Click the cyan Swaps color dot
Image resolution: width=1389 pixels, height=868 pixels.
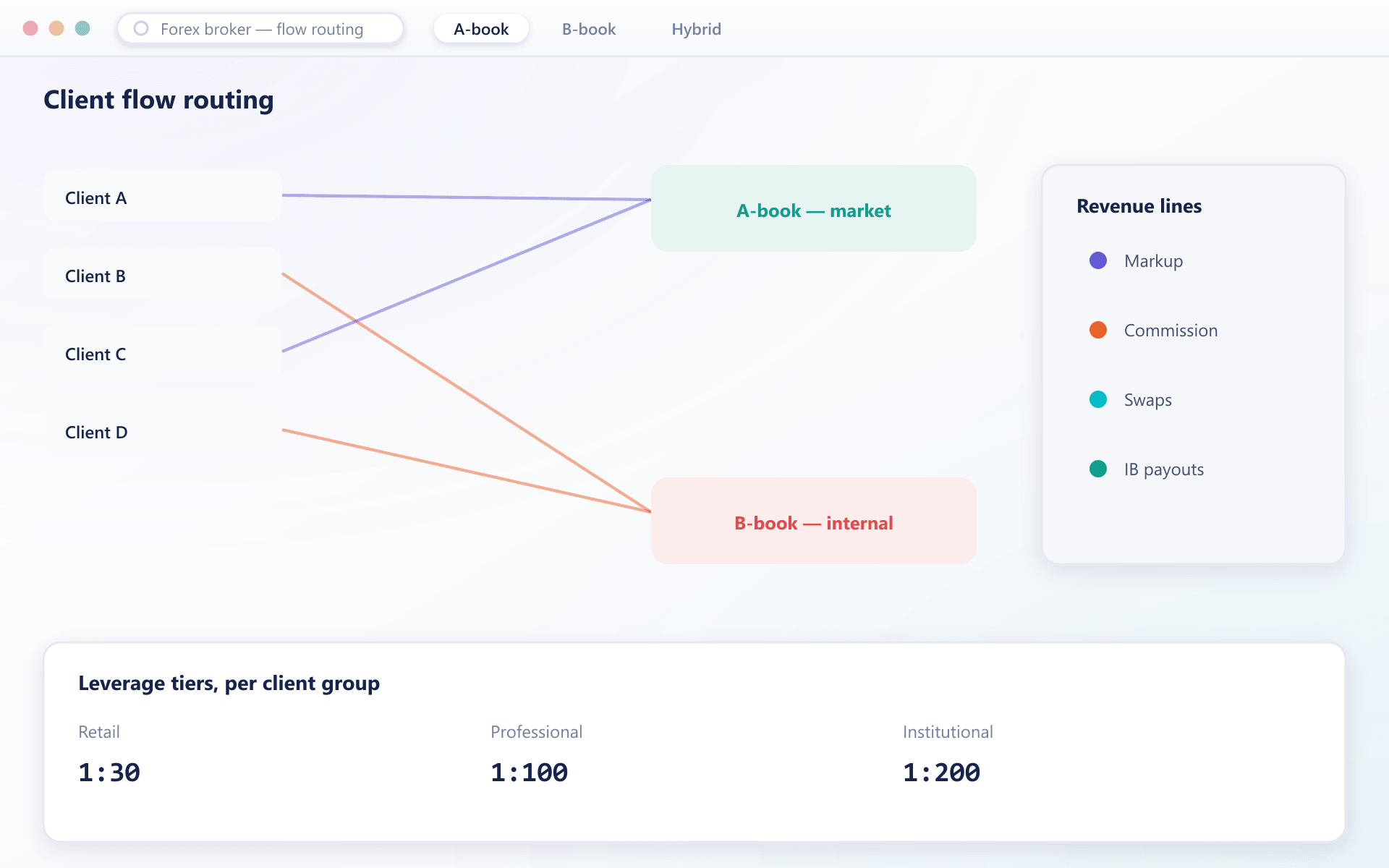tap(1098, 399)
